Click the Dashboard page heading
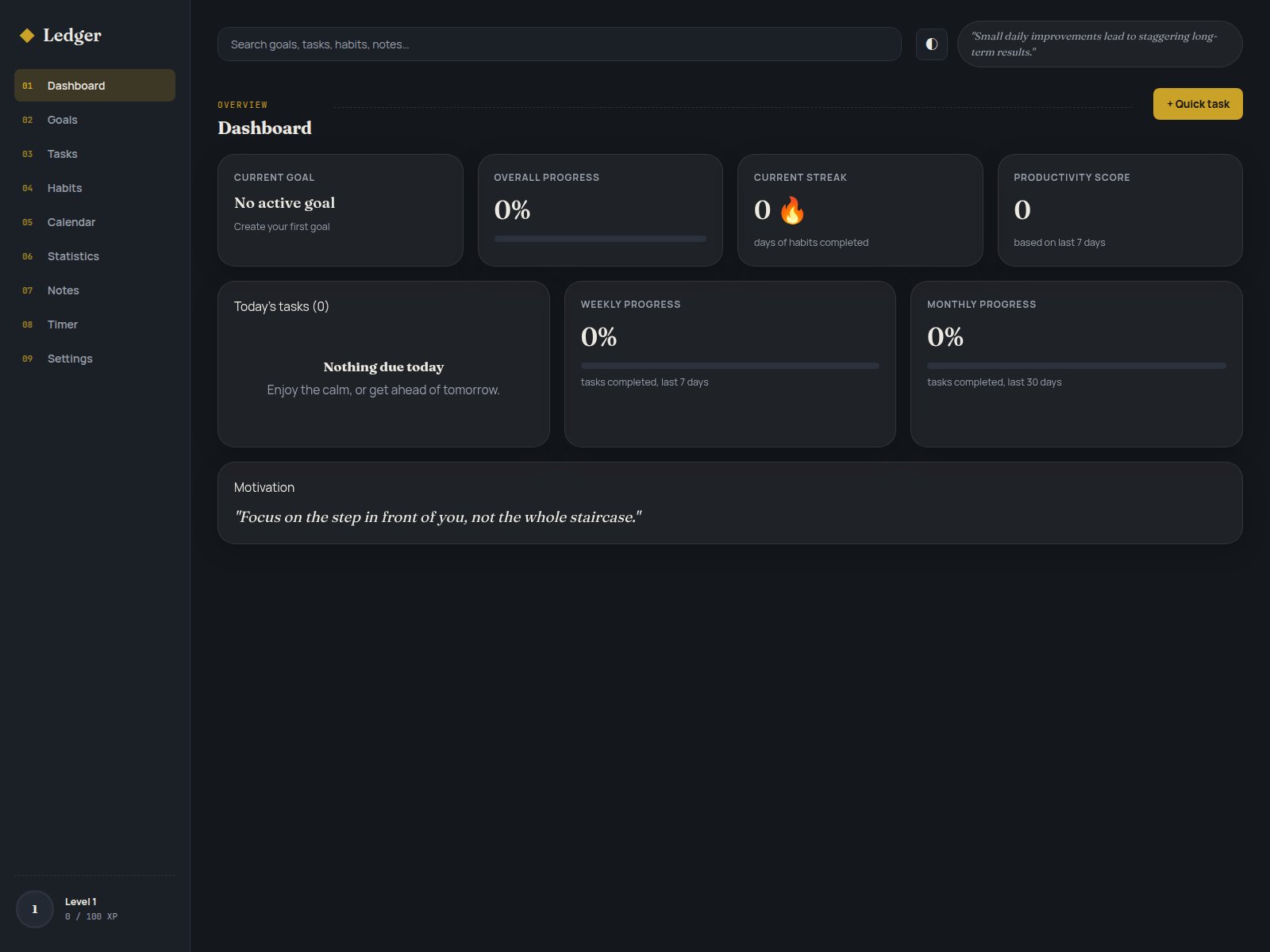Screen dimensions: 1270x952 264,129
